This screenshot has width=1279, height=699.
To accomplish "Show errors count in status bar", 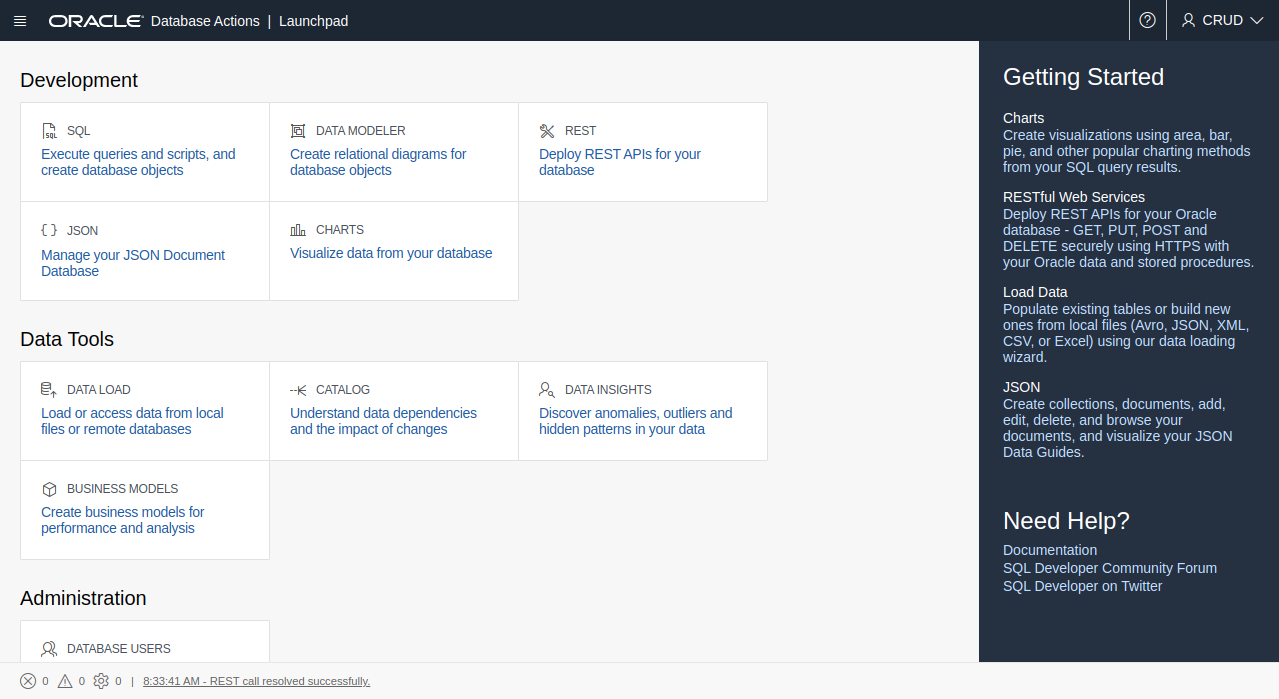I will [28, 681].
